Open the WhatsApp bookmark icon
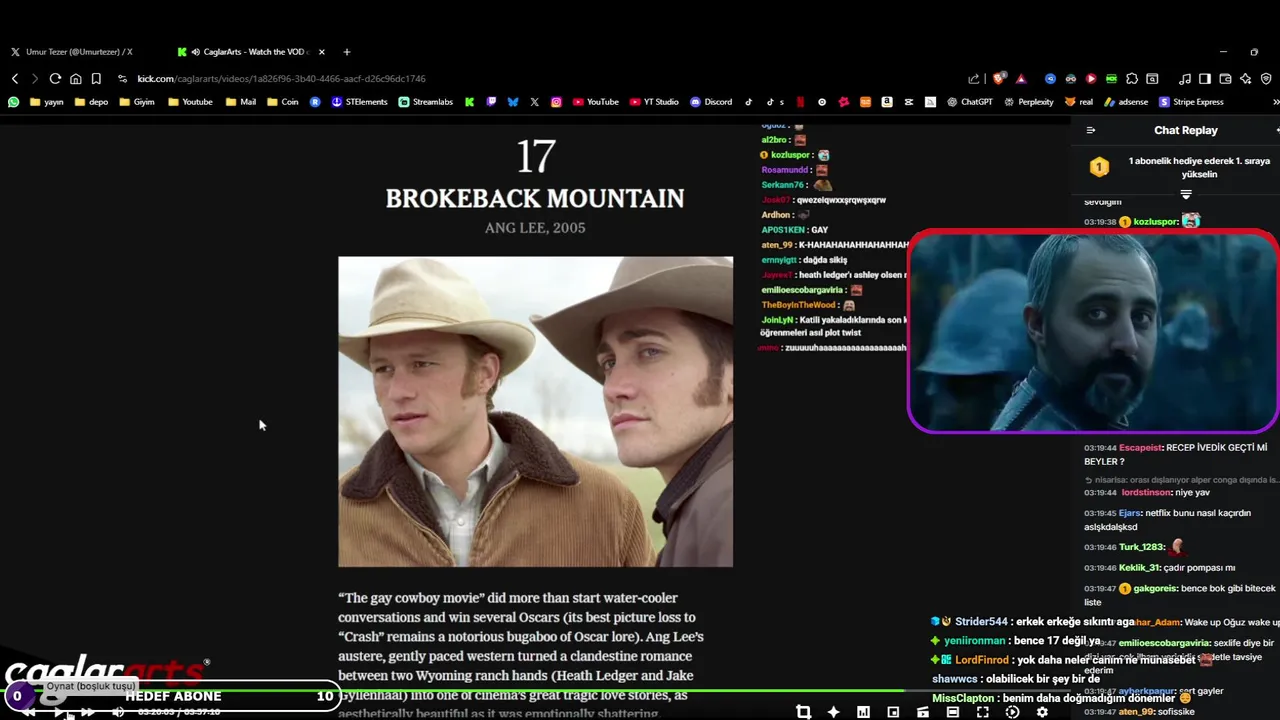 click(13, 102)
